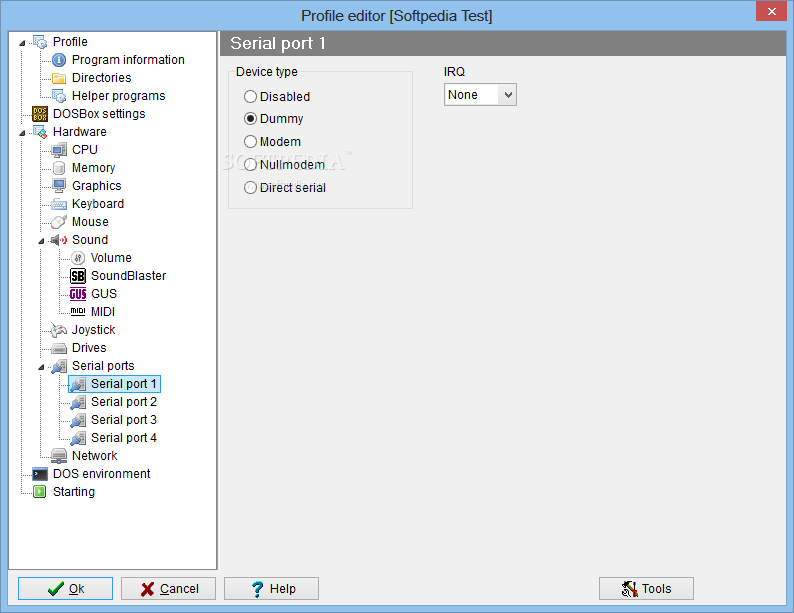
Task: Select the SoundBlaster label
Action: coord(129,276)
